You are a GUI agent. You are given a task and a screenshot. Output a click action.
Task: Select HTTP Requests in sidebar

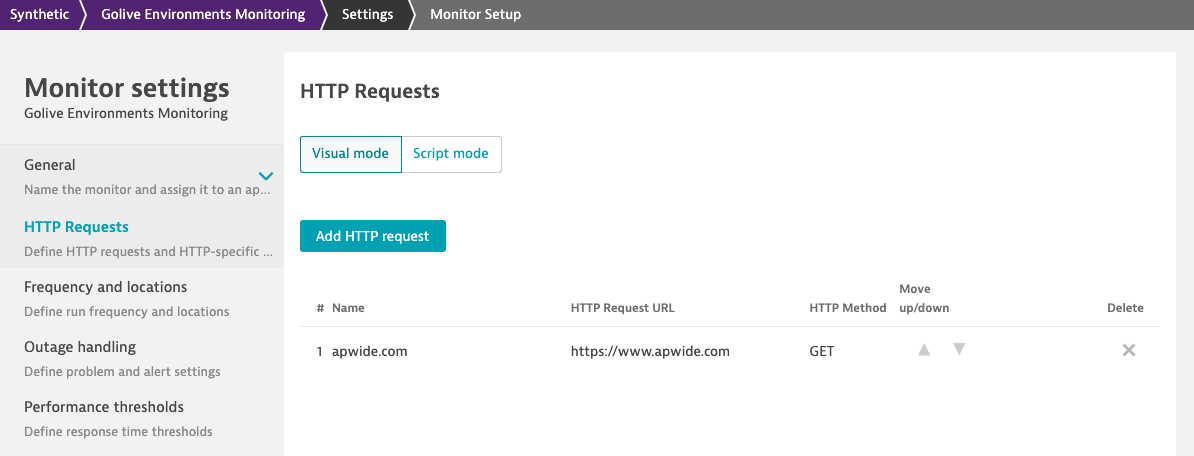click(x=76, y=227)
